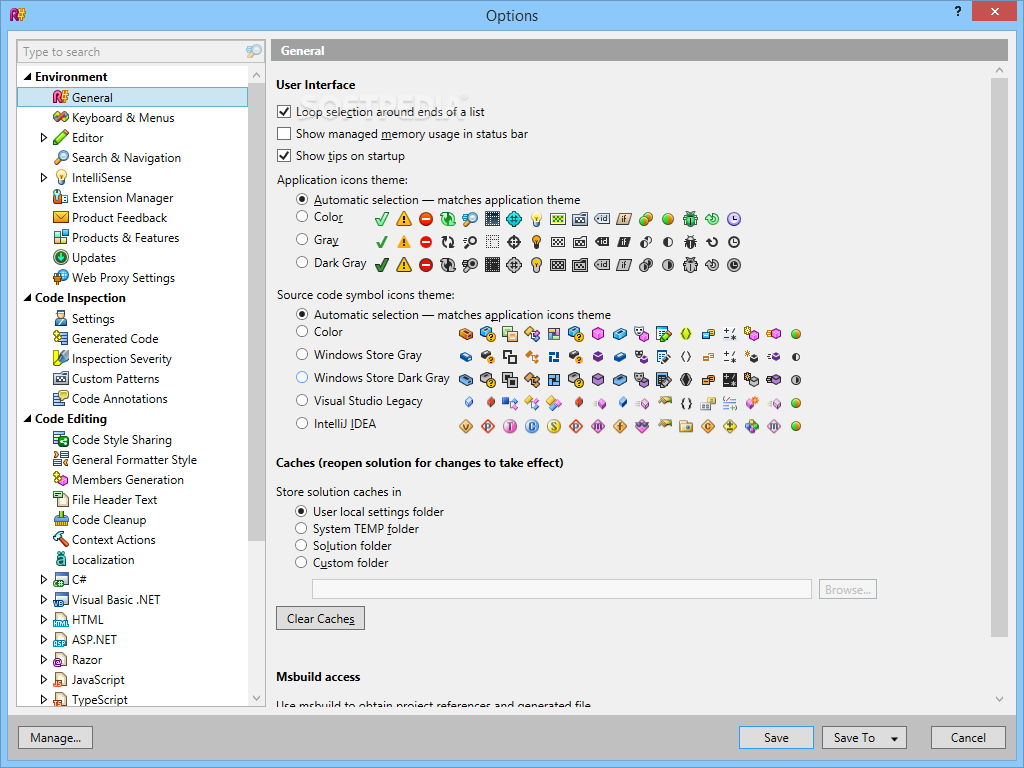The width and height of the screenshot is (1024, 768).
Task: Click the General Formatter Style icon
Action: [61, 460]
